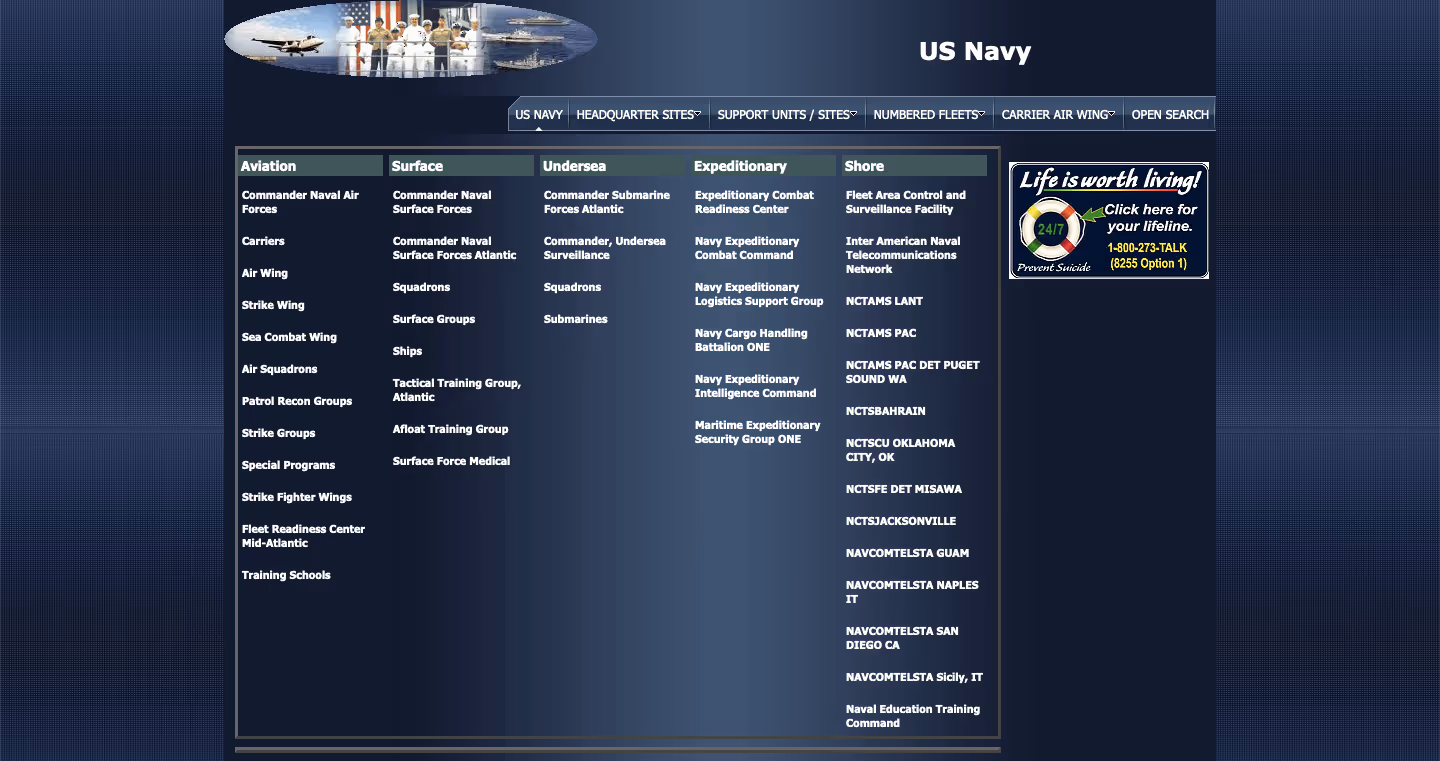Screen dimensions: 1440x761
Task: Open Commander Submarine Forces Atlantic link
Action: [607, 202]
